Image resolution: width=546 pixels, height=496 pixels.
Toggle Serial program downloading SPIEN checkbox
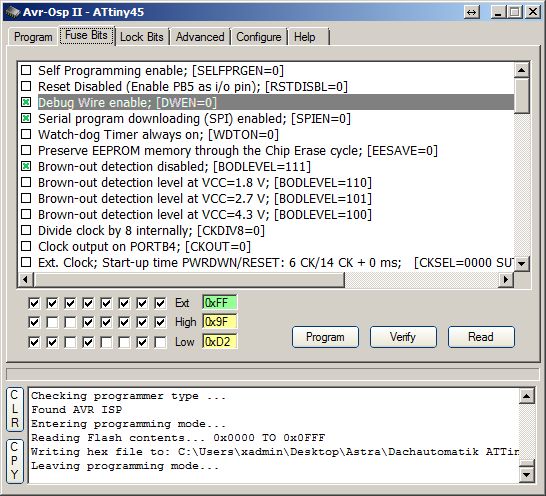[x=26, y=118]
